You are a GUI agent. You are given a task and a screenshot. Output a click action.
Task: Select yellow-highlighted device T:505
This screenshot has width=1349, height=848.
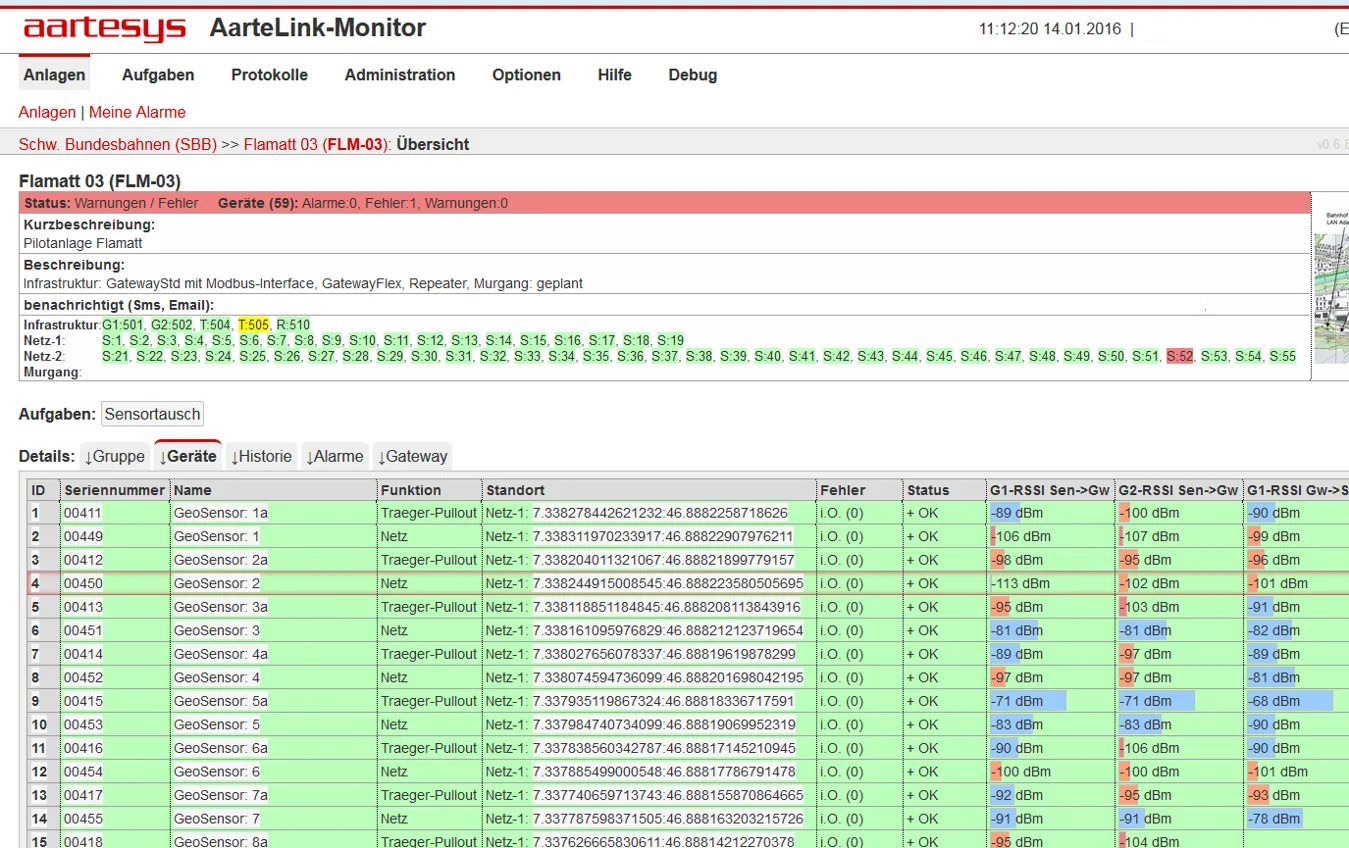click(x=254, y=325)
